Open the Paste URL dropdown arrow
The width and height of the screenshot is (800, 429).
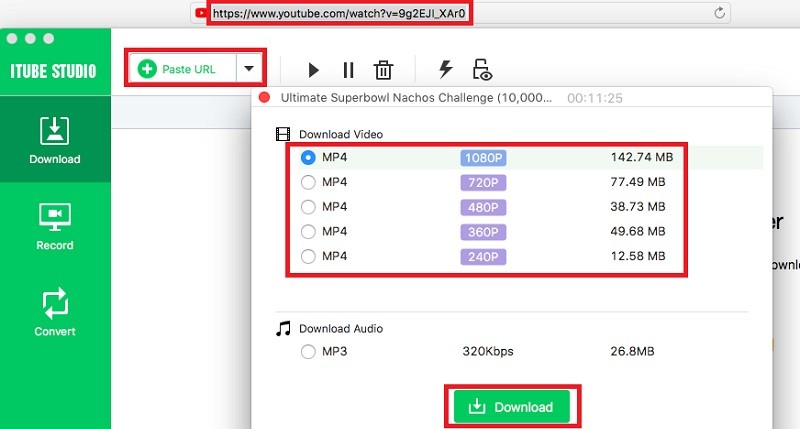click(x=249, y=68)
